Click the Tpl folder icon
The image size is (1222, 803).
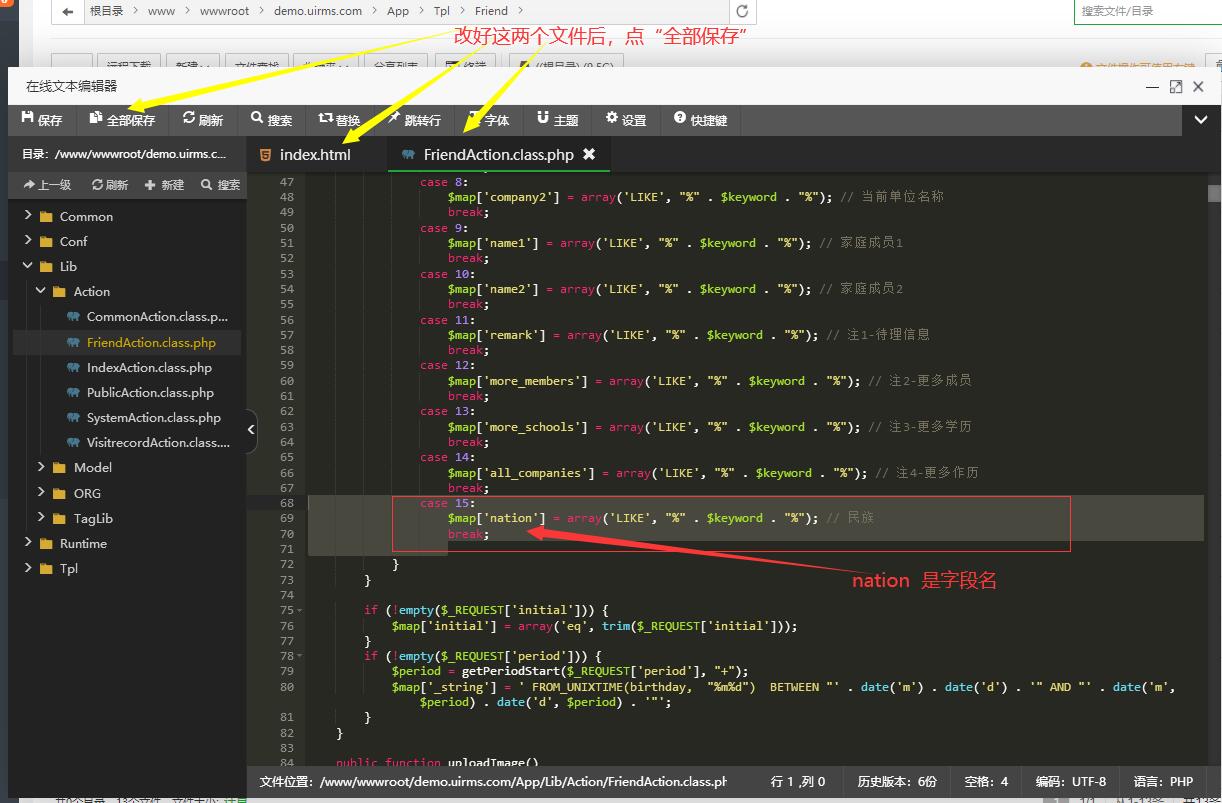(x=46, y=568)
